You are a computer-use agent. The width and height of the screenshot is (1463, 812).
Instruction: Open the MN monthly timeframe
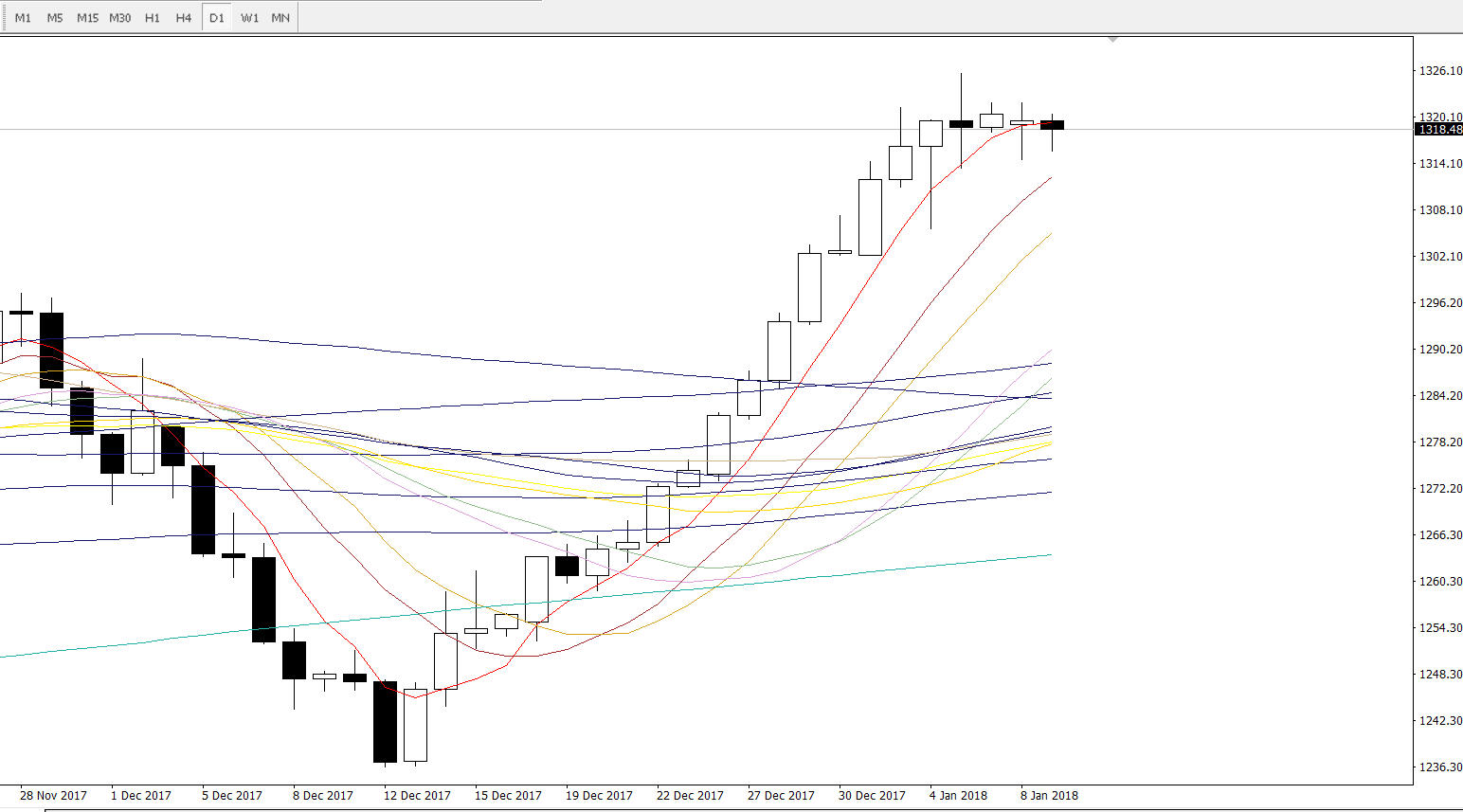click(x=280, y=18)
